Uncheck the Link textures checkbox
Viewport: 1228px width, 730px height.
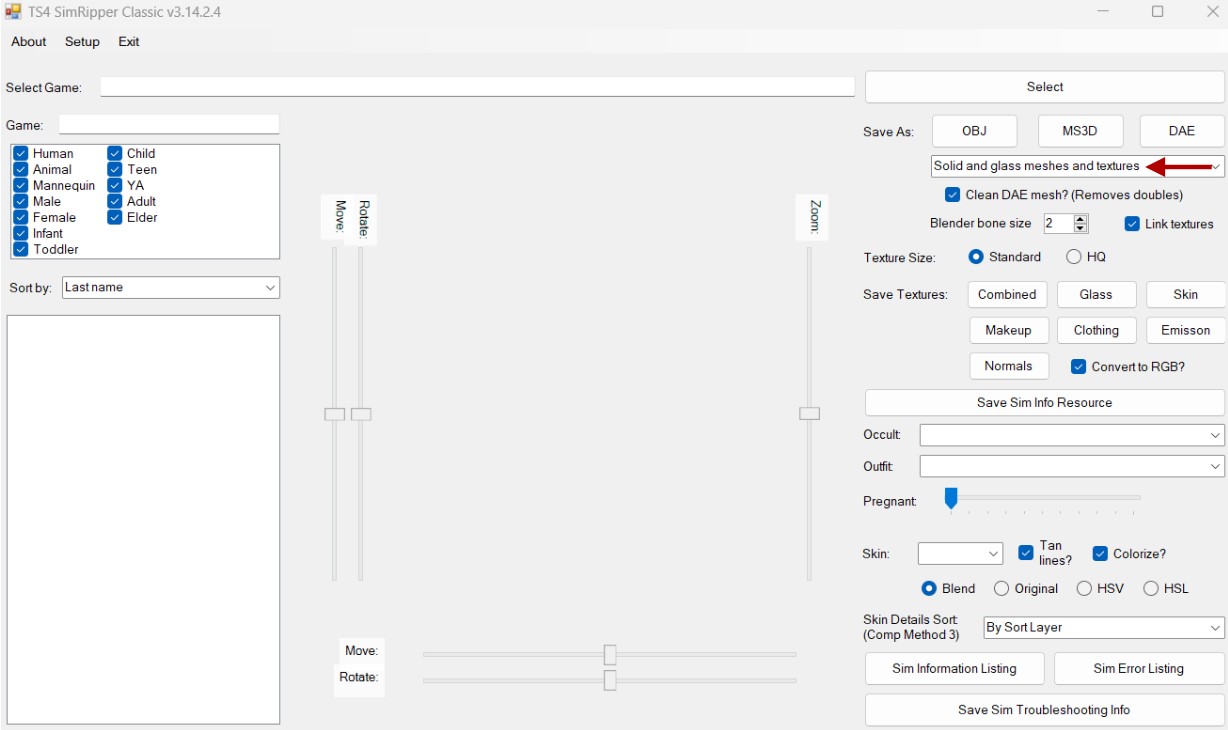(1132, 224)
